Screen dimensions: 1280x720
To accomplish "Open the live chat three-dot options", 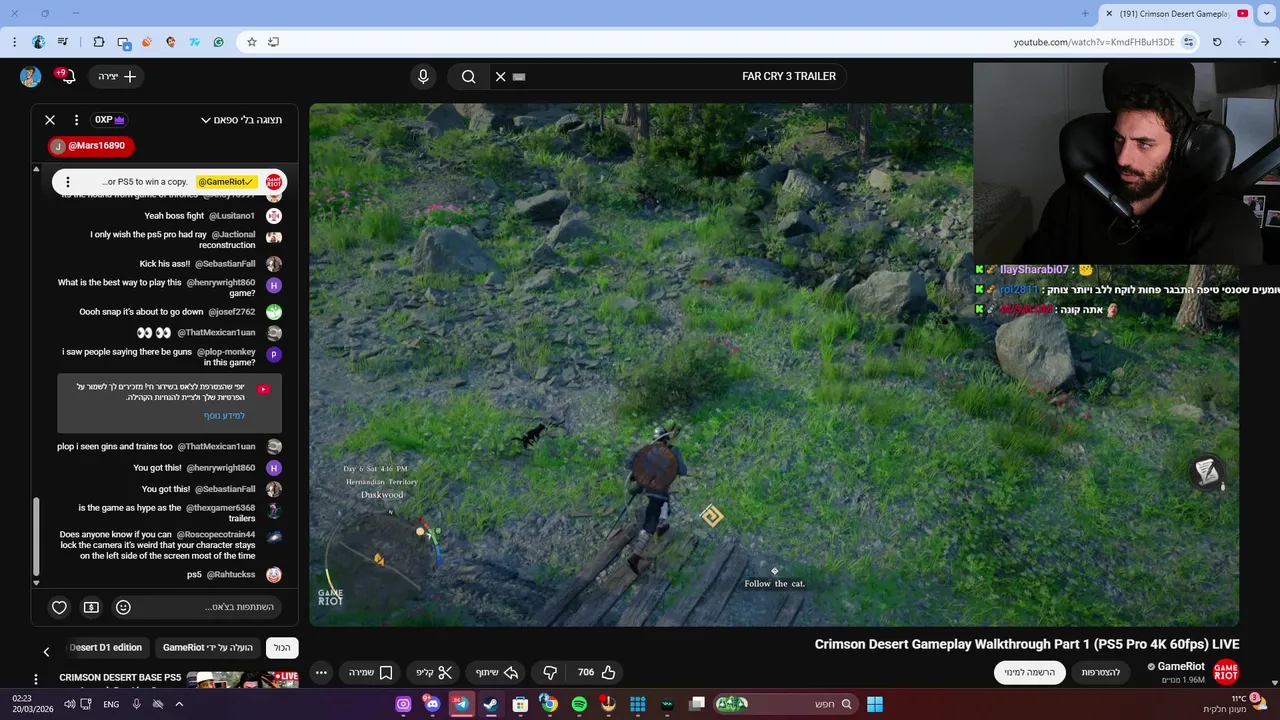I will (76, 120).
